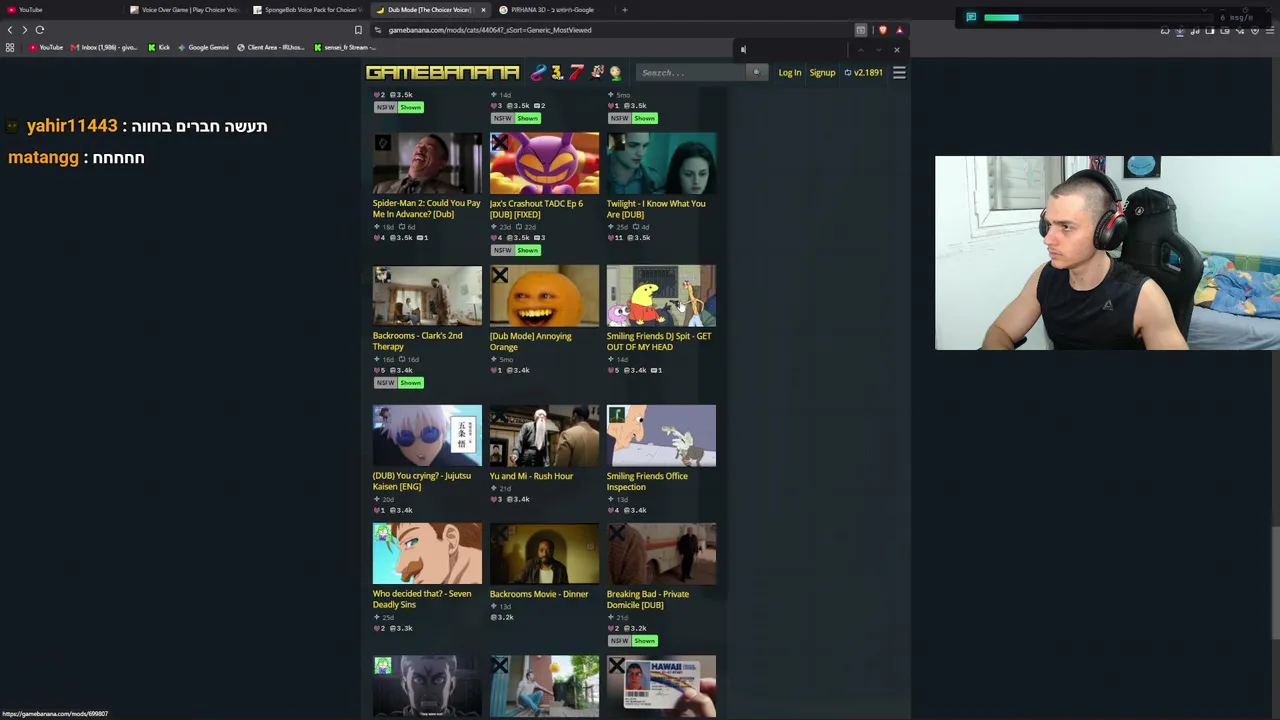This screenshot has width=1280, height=720.
Task: Click the blue number 8 game icon
Action: pyautogui.click(x=538, y=72)
